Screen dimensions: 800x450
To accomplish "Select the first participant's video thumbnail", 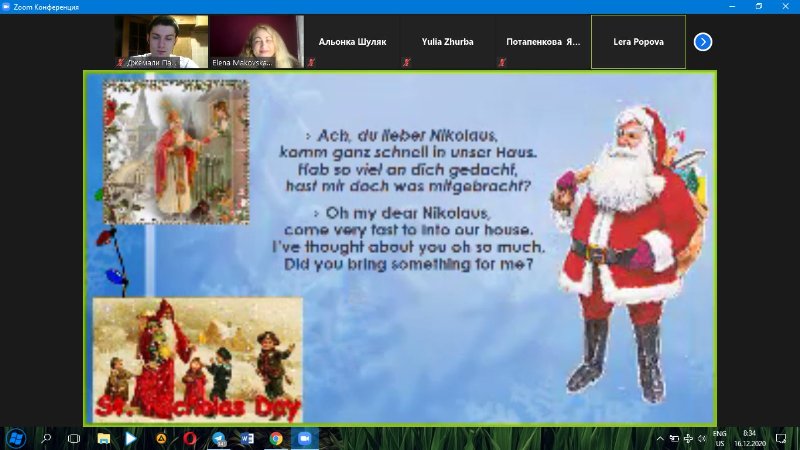I will 161,42.
